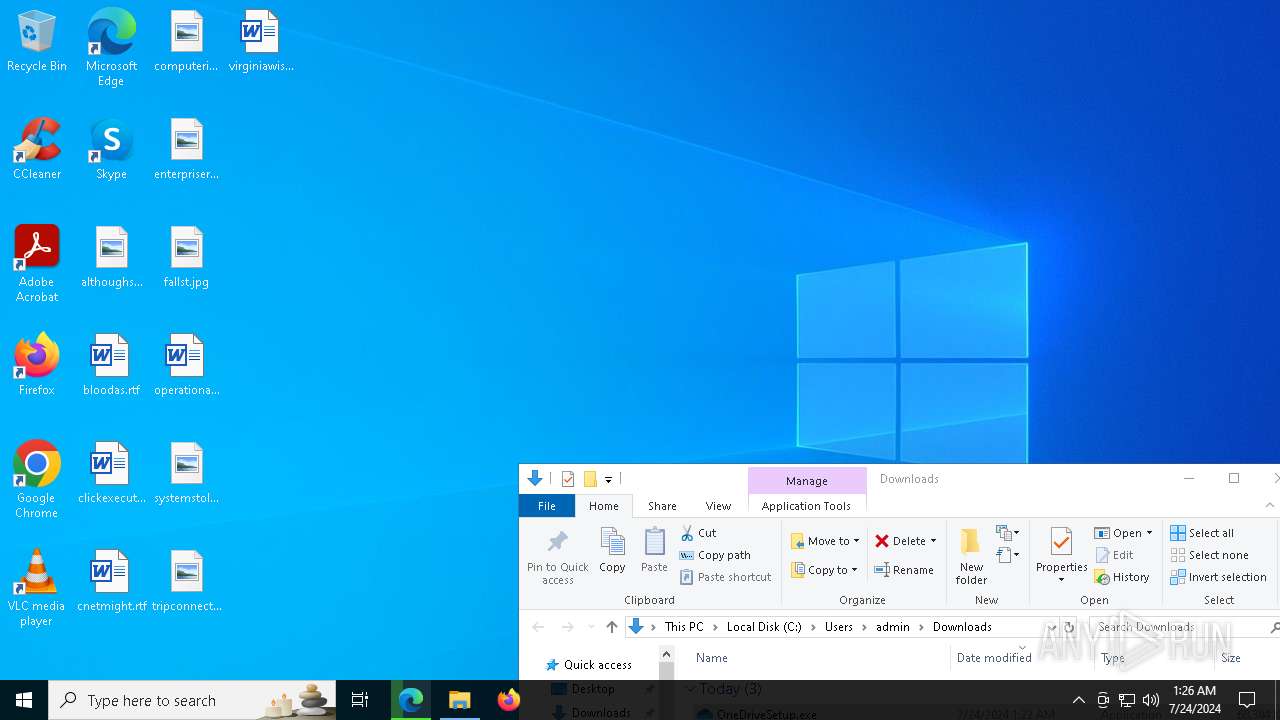Expand Properties dropdown arrow
The width and height of the screenshot is (1280, 720).
point(1061,580)
